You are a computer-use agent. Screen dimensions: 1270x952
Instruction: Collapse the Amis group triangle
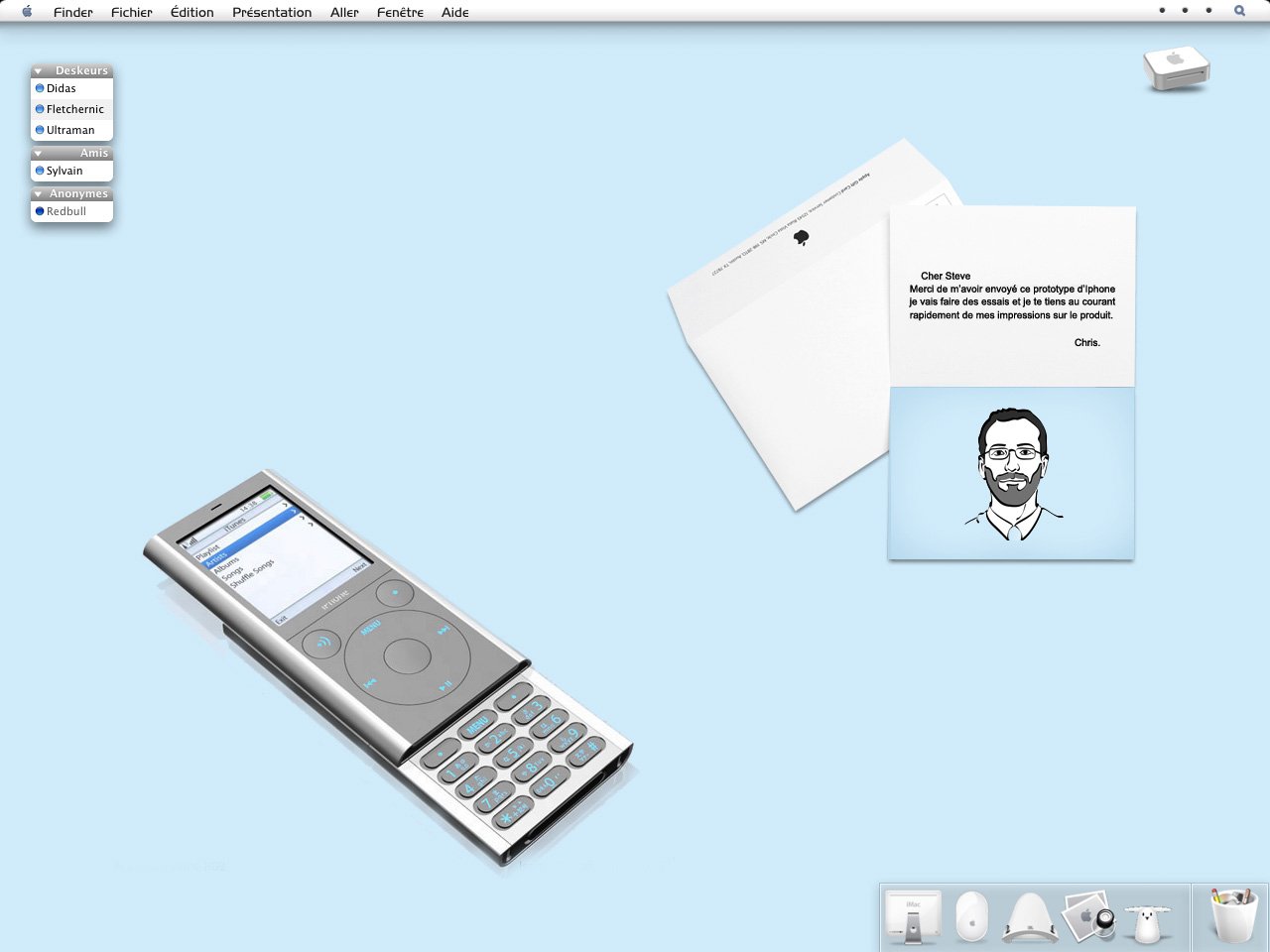coord(38,154)
